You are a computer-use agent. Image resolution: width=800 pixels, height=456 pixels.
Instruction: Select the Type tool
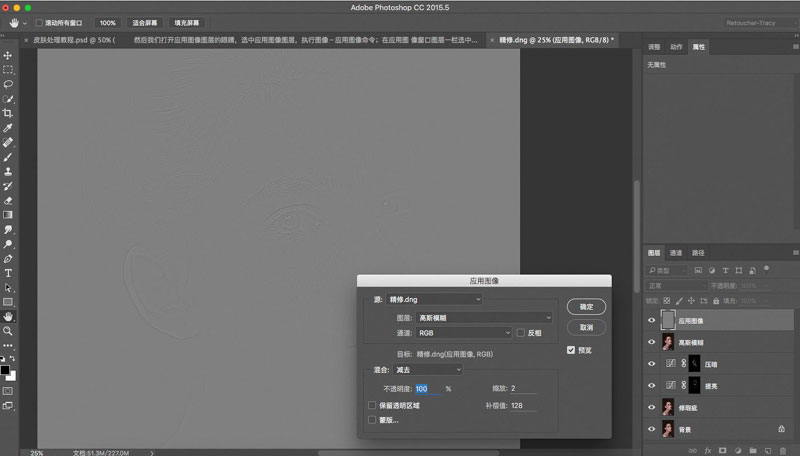[x=8, y=273]
